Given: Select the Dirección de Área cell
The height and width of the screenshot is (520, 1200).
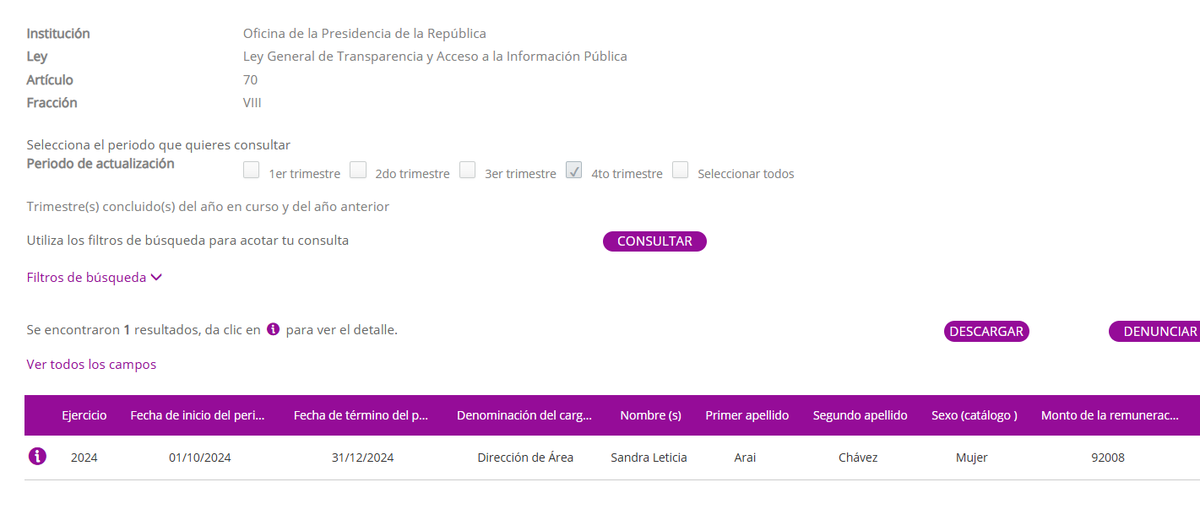Looking at the screenshot, I should pyautogui.click(x=525, y=458).
